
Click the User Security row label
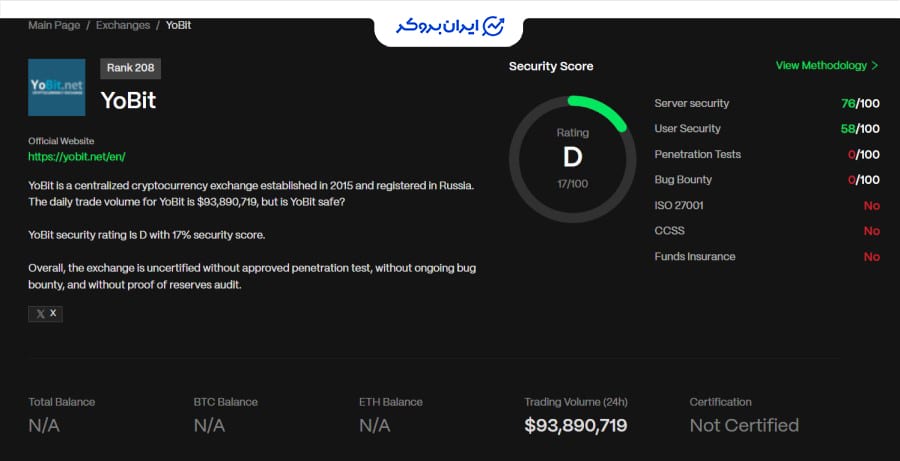pyautogui.click(x=687, y=129)
